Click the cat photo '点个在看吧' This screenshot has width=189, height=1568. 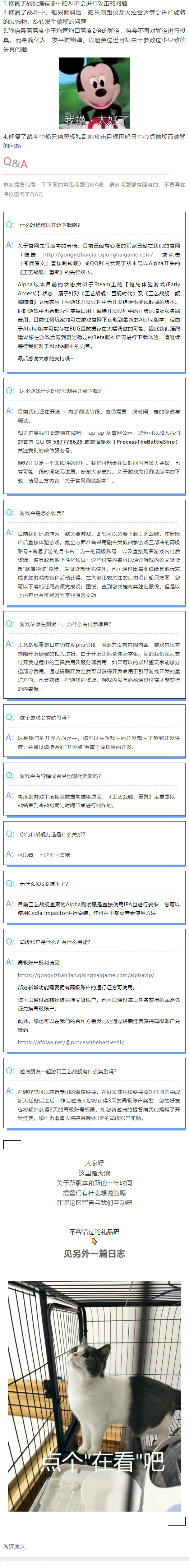(94, 1379)
